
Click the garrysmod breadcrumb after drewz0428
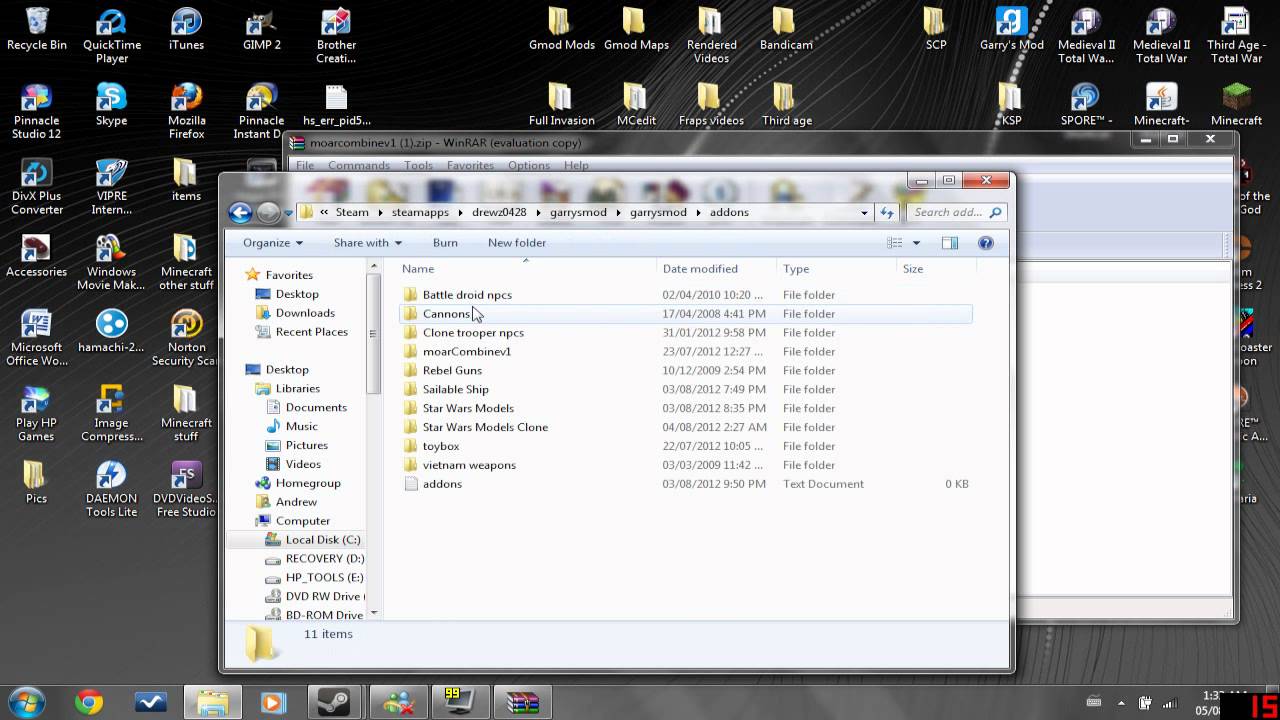(578, 212)
